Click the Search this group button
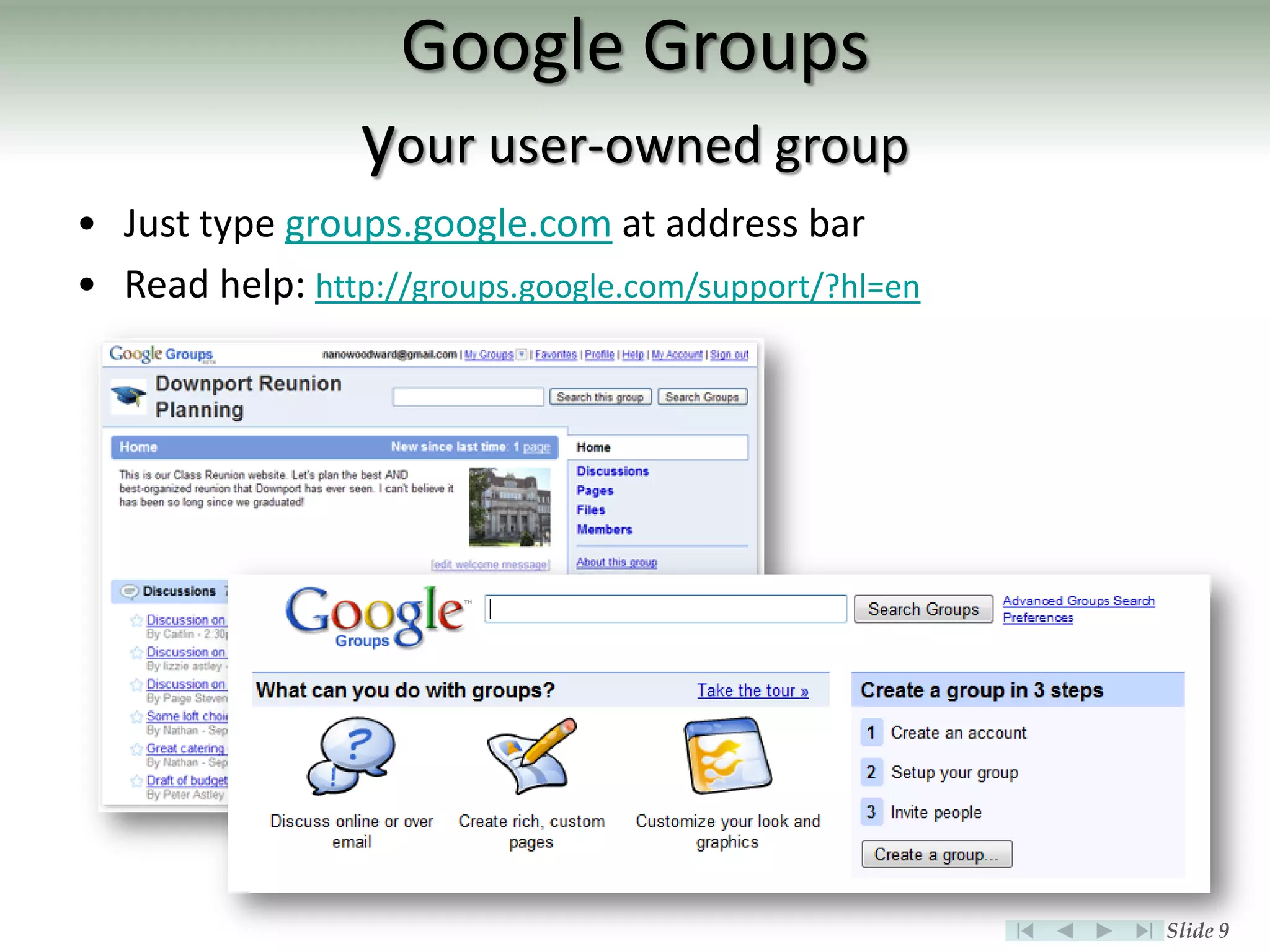This screenshot has width=1270, height=952. click(x=600, y=397)
